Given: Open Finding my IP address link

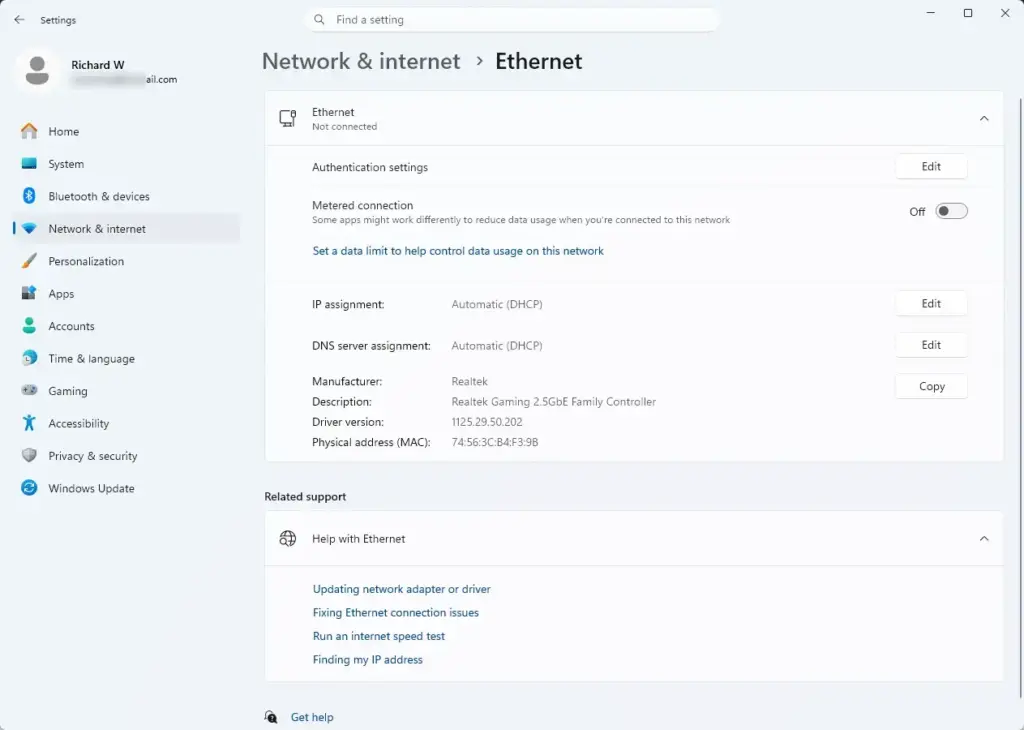Looking at the screenshot, I should coord(367,659).
